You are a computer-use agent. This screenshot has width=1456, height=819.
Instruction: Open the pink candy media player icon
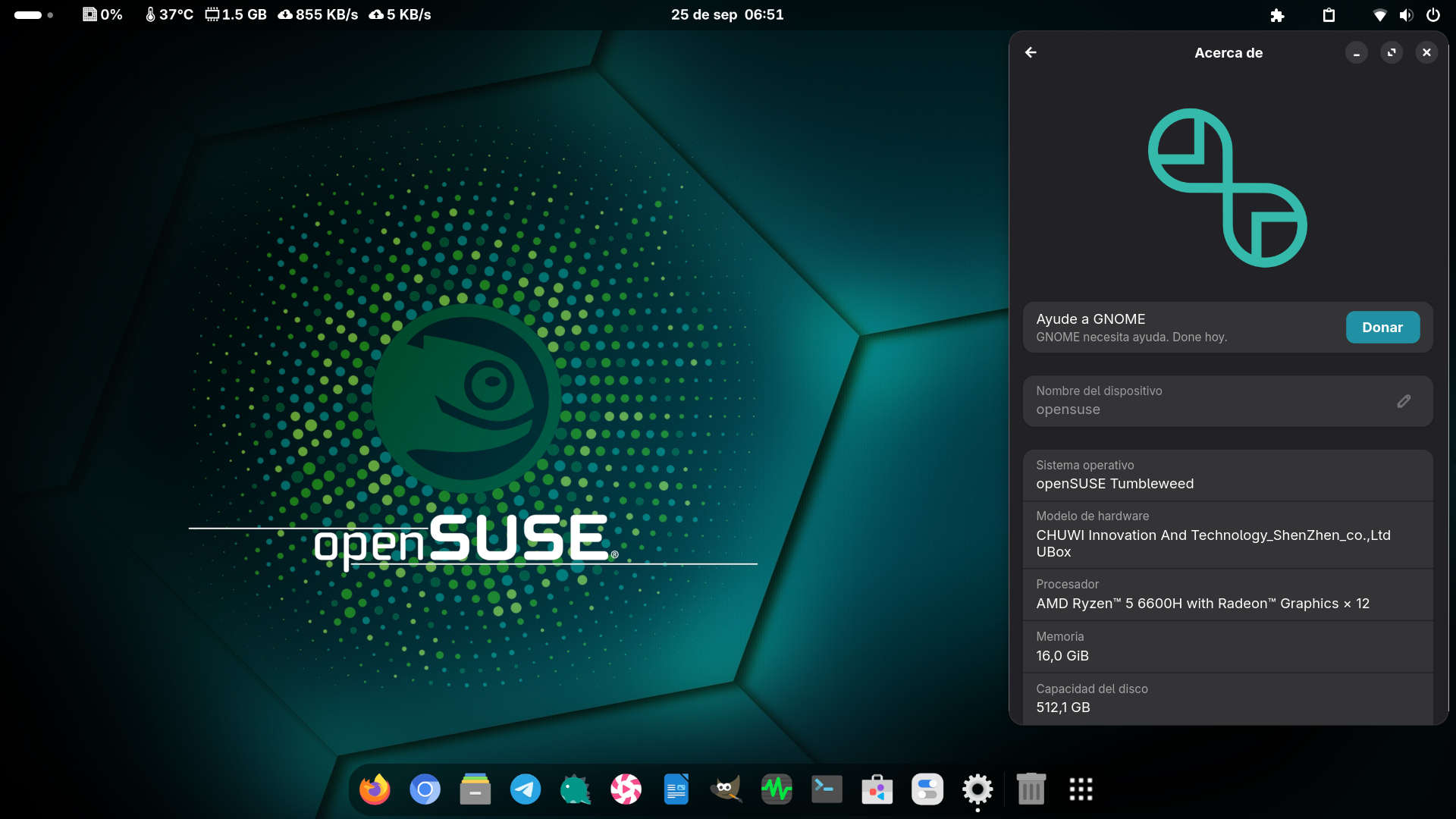626,789
